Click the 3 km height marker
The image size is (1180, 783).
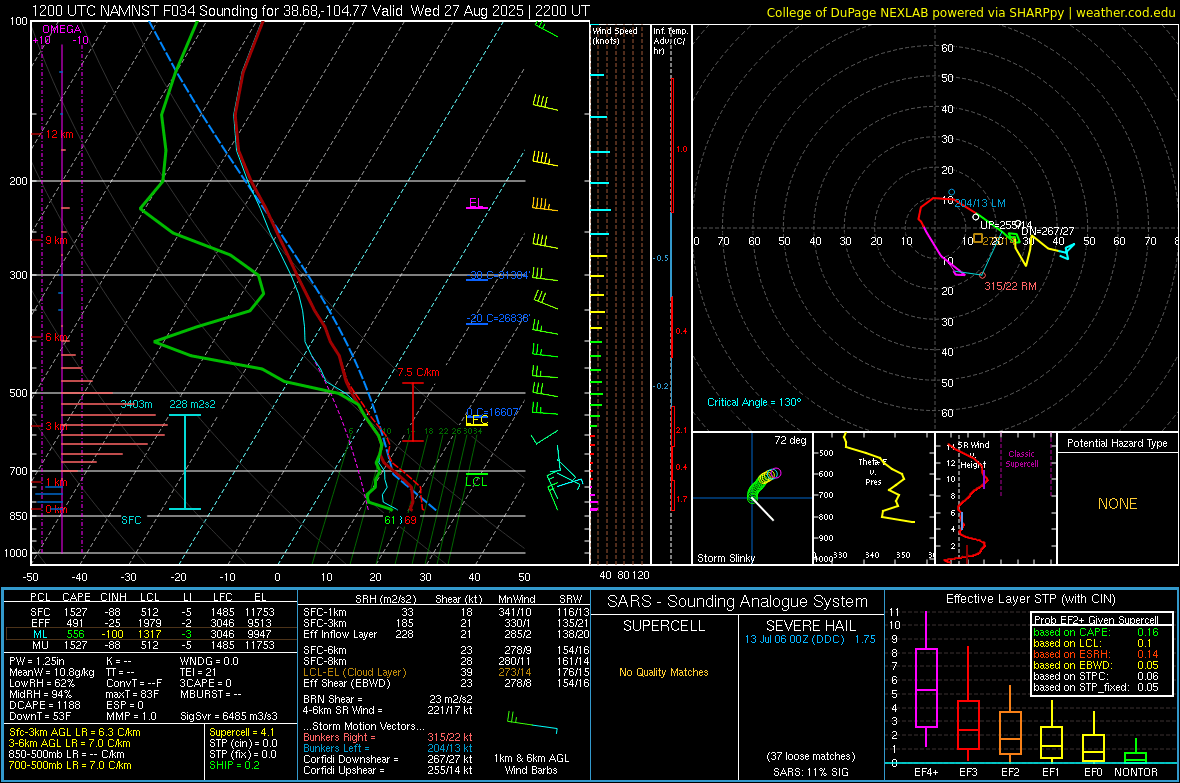click(x=54, y=426)
